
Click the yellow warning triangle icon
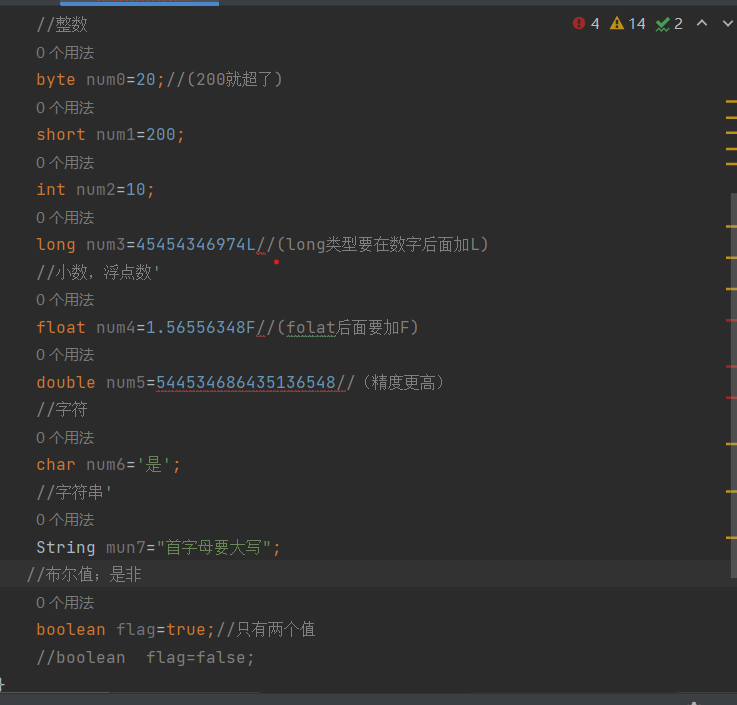pyautogui.click(x=617, y=24)
